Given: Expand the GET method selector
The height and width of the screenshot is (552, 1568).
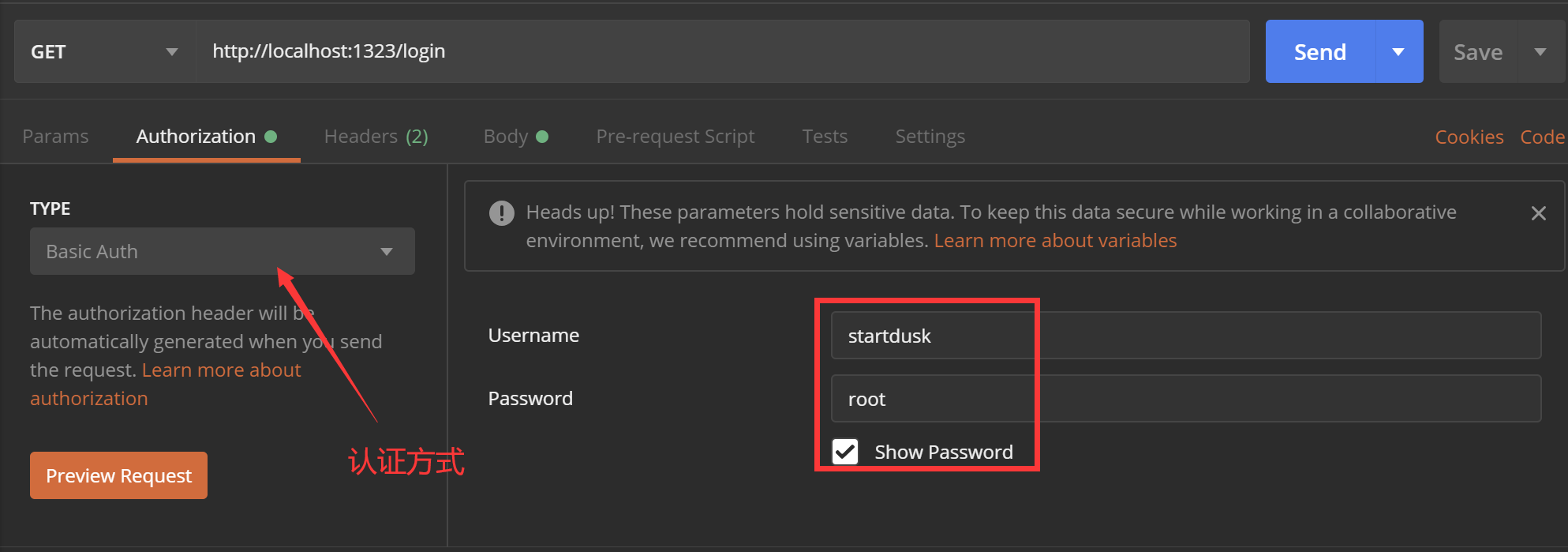Looking at the screenshot, I should 105,52.
